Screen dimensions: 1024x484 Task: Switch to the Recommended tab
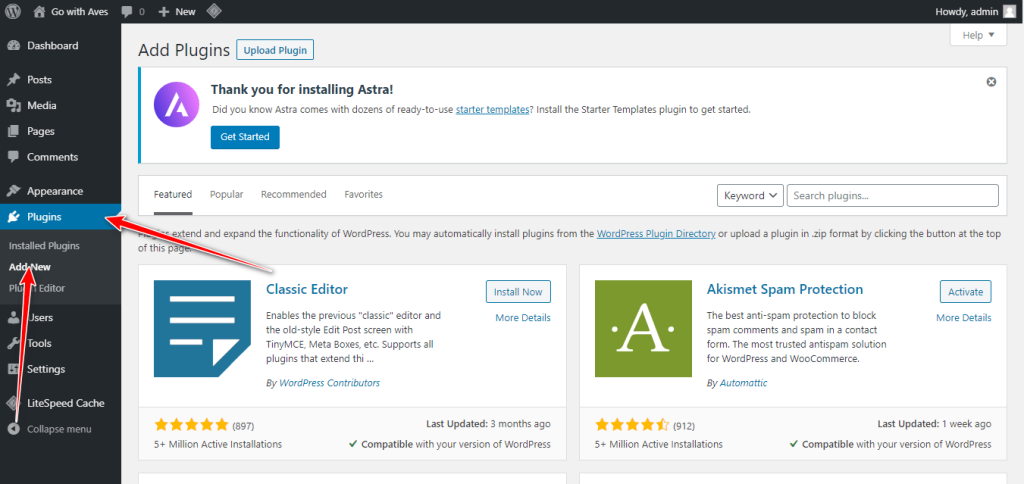[294, 195]
